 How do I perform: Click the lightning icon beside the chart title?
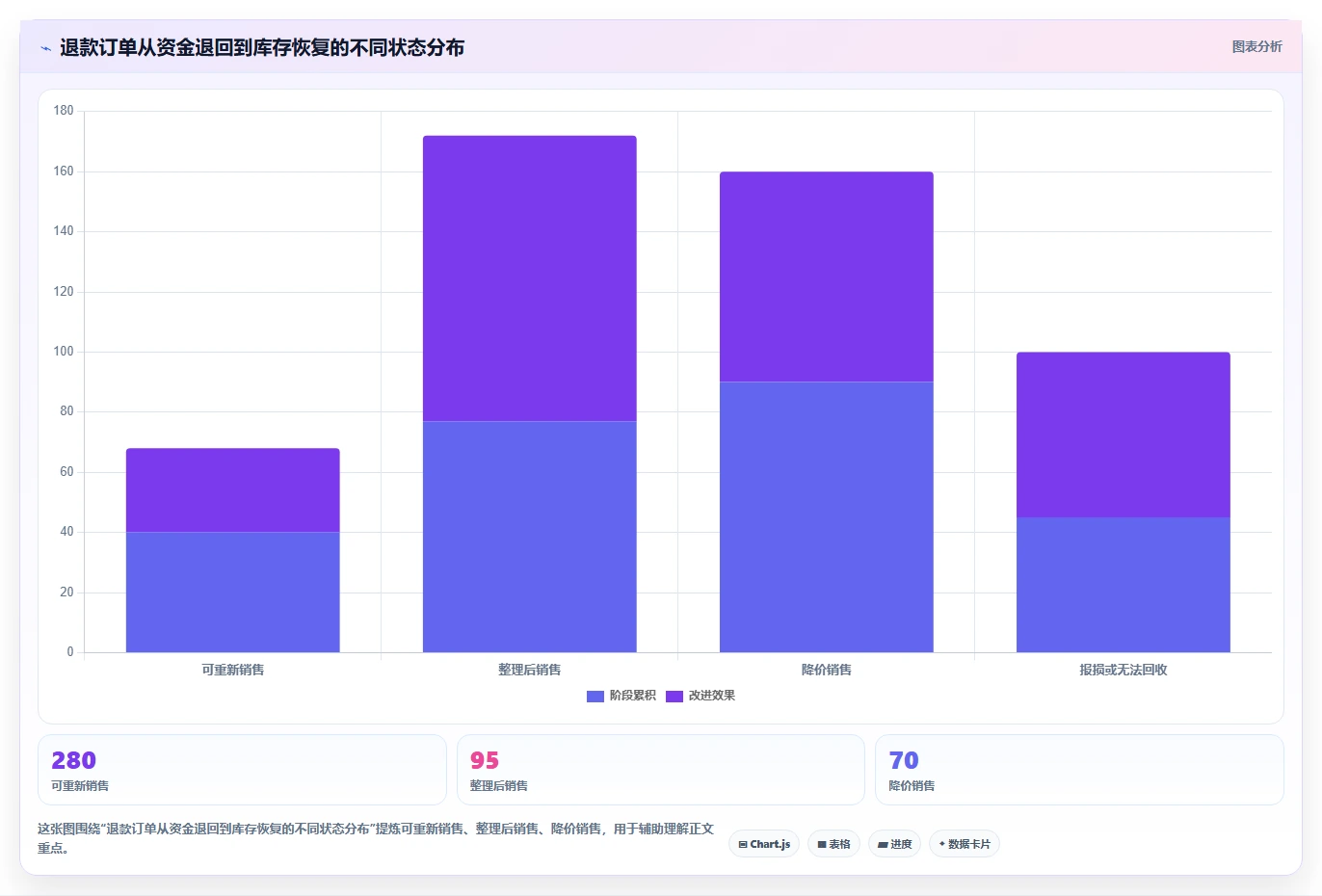[45, 48]
